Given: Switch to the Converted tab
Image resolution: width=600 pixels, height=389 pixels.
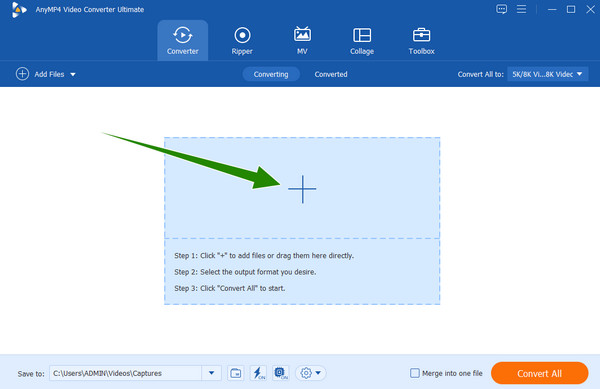Looking at the screenshot, I should click(x=331, y=74).
